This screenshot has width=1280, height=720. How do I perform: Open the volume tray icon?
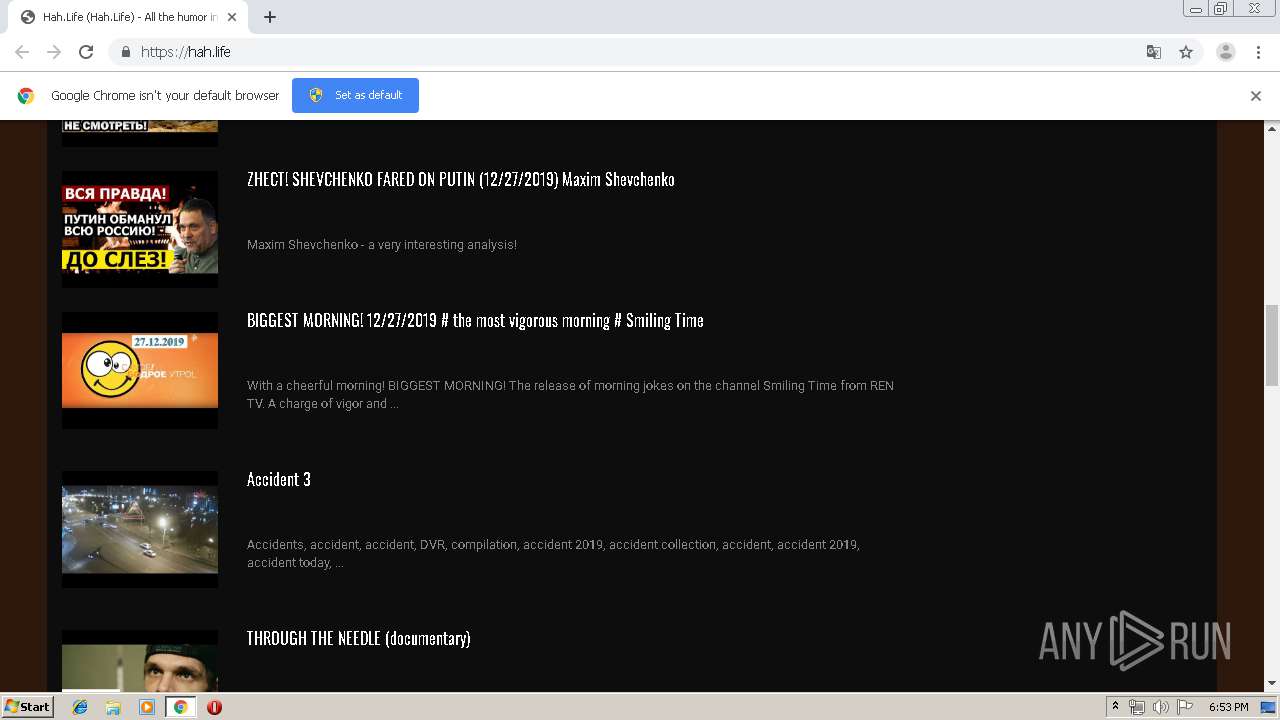pyautogui.click(x=1160, y=707)
